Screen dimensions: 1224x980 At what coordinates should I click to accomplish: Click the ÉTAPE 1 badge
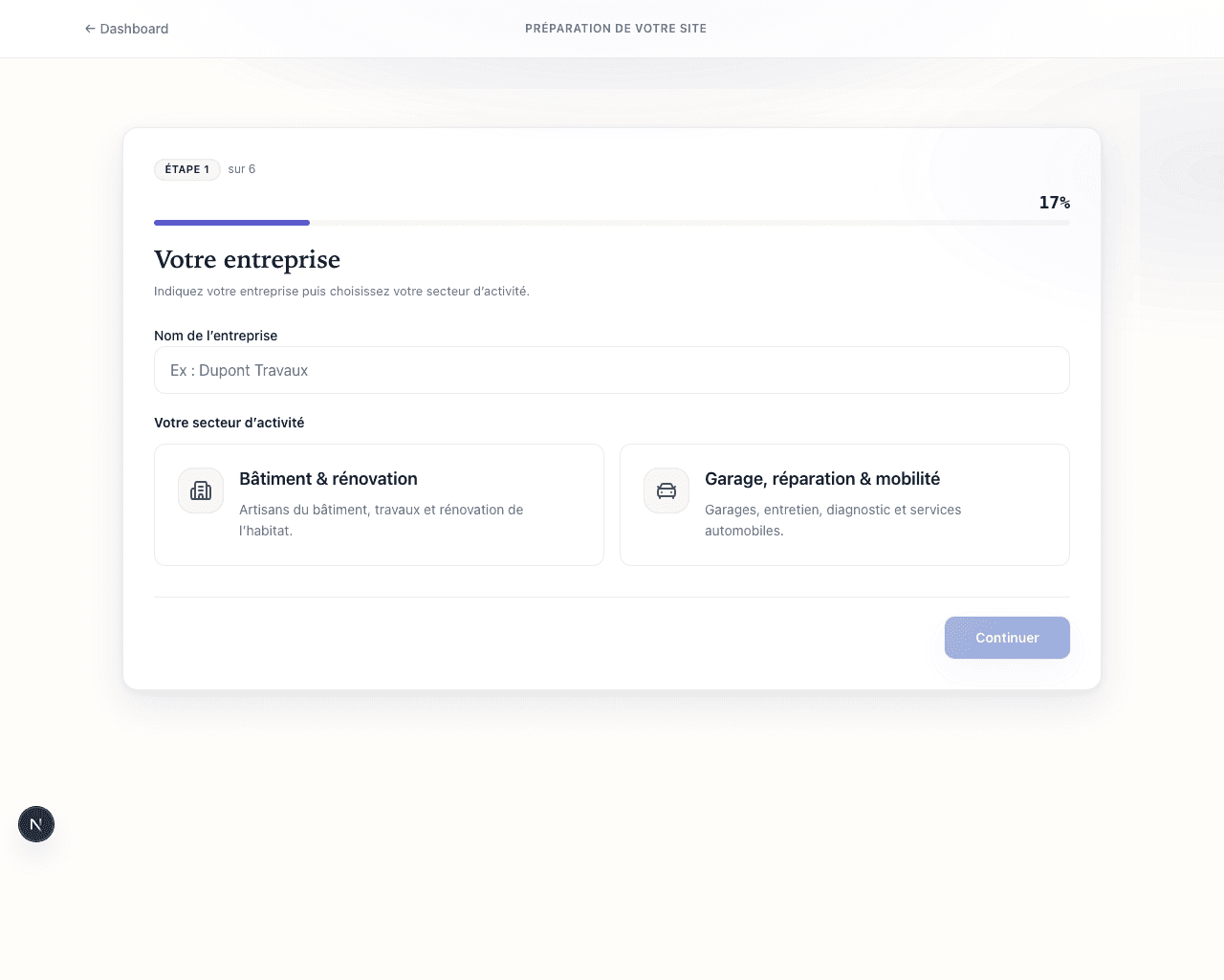(187, 169)
